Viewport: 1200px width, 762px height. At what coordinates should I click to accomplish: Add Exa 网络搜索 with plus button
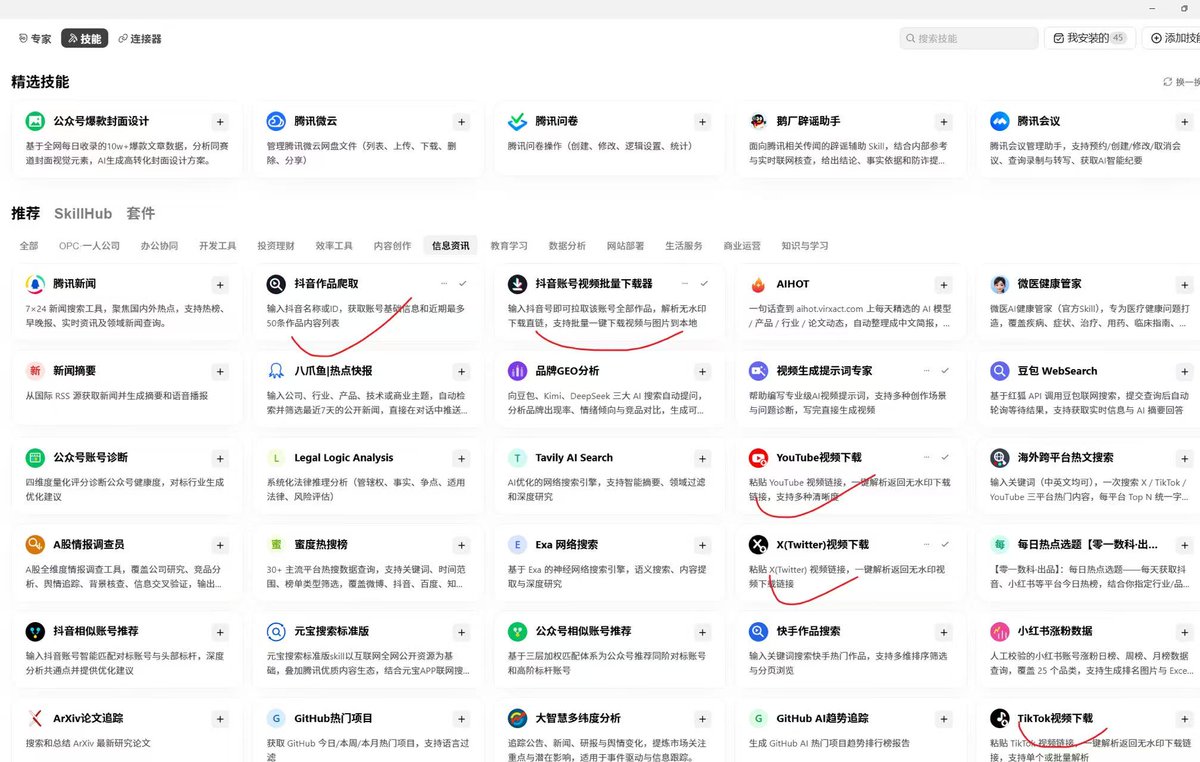point(702,545)
